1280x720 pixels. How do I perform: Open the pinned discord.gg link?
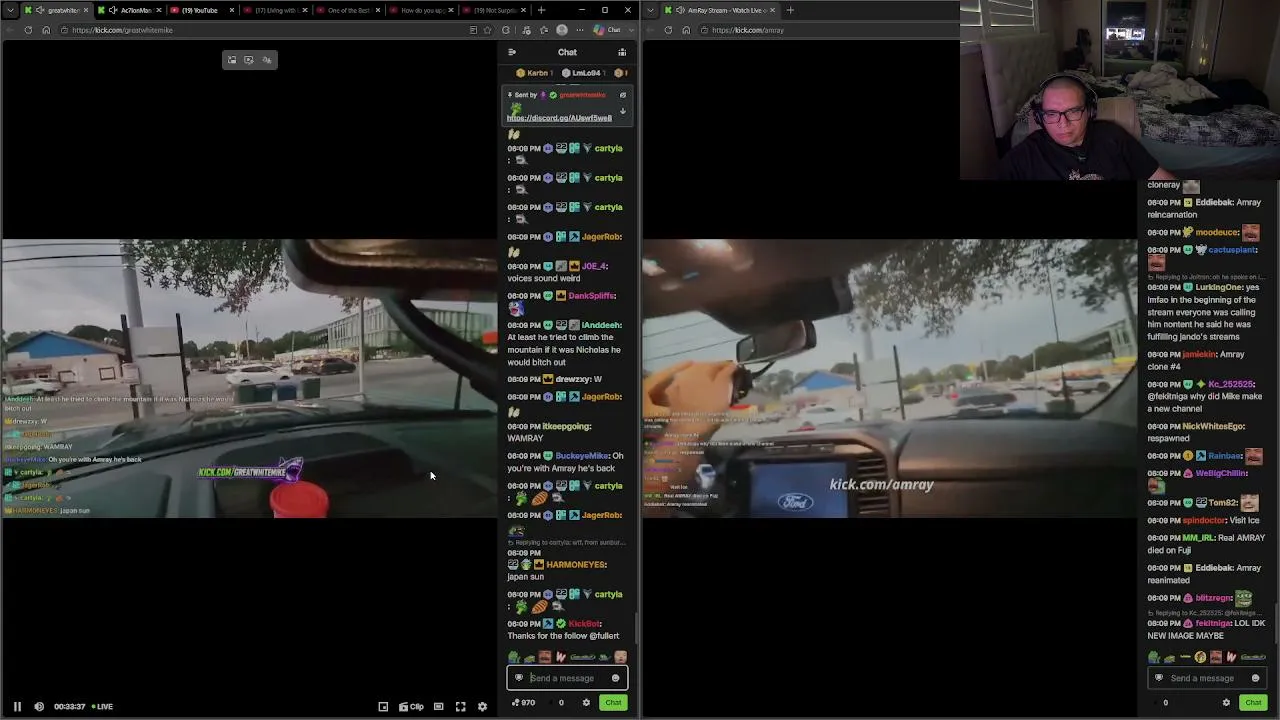click(x=559, y=118)
